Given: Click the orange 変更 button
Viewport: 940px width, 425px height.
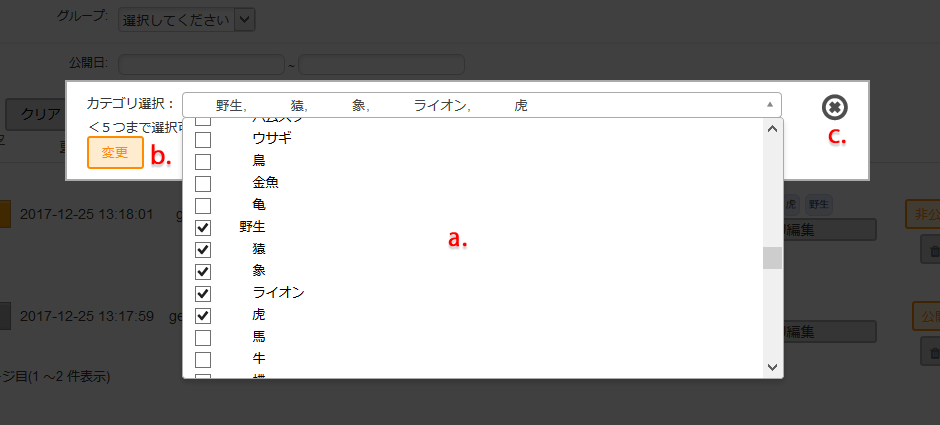Looking at the screenshot, I should point(115,153).
